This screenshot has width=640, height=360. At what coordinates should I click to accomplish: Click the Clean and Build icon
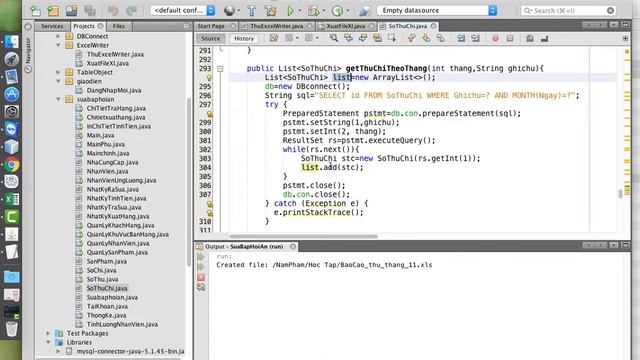point(270,11)
